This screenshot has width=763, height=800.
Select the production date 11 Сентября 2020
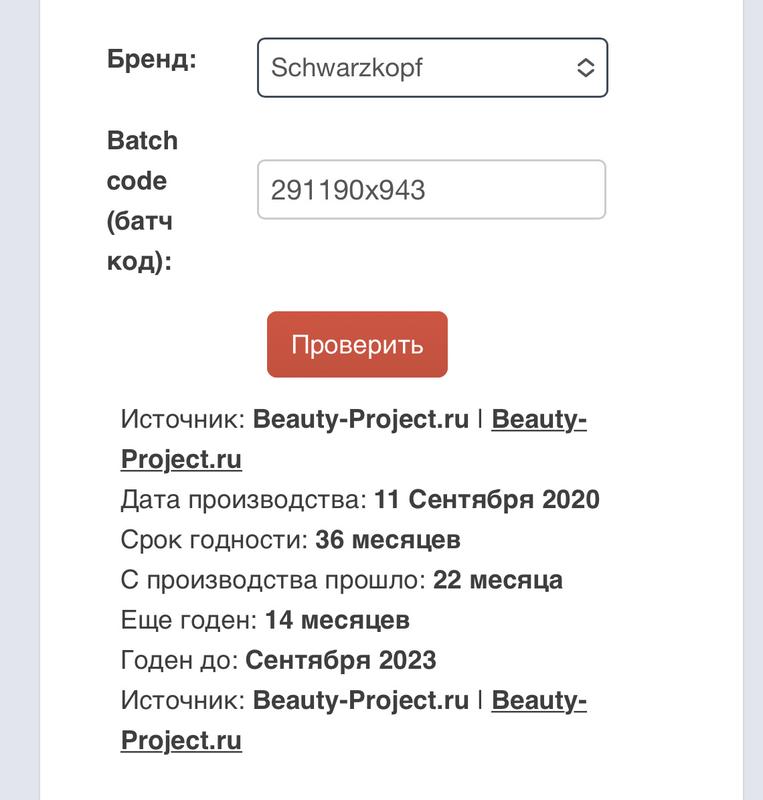[486, 500]
